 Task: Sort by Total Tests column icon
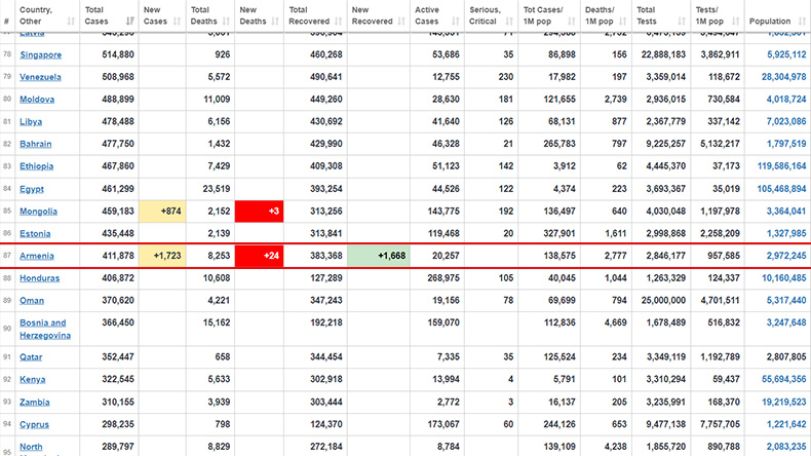[682, 21]
